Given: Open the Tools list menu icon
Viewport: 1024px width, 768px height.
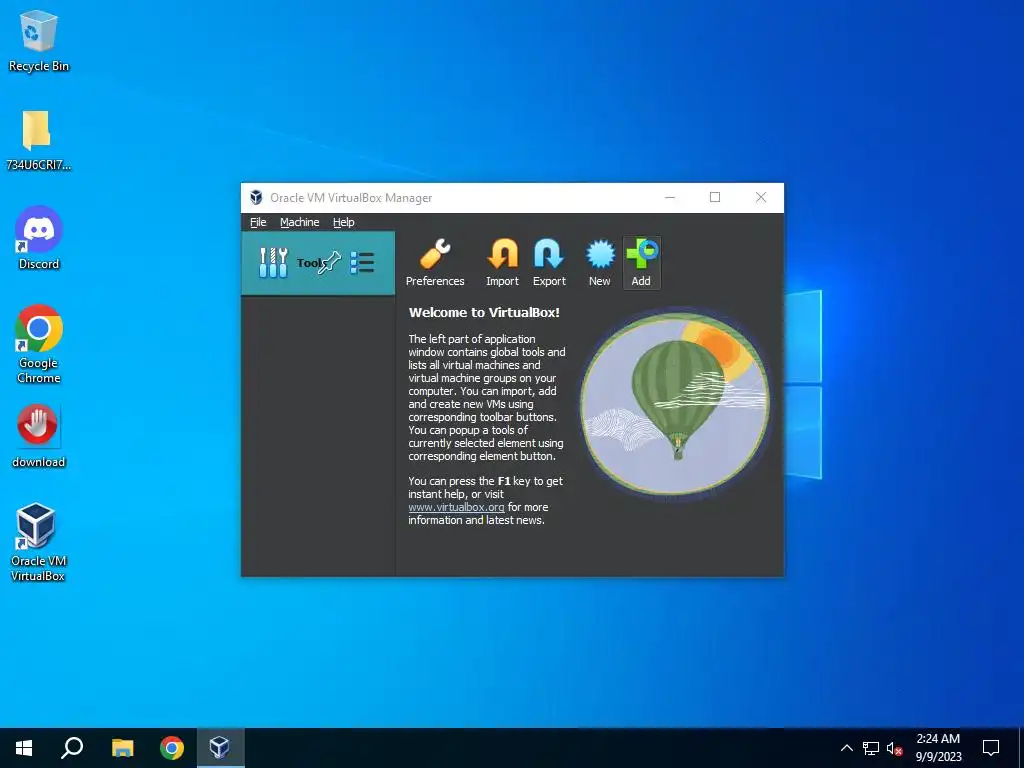Looking at the screenshot, I should click(362, 263).
